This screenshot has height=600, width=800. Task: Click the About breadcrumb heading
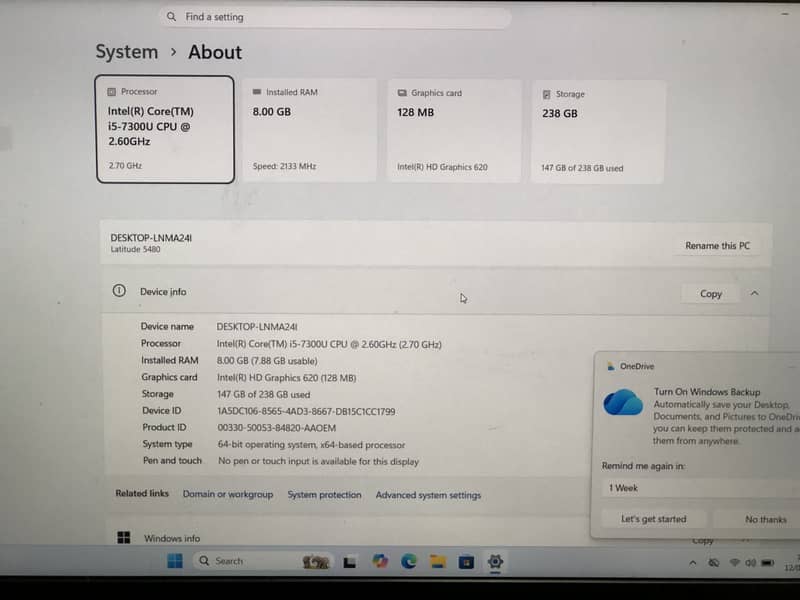[215, 53]
